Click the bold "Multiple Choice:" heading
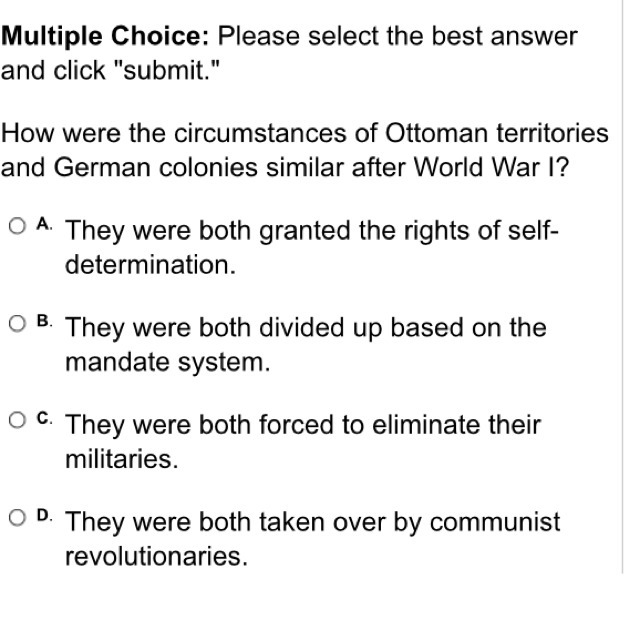640x640 pixels. point(105,36)
